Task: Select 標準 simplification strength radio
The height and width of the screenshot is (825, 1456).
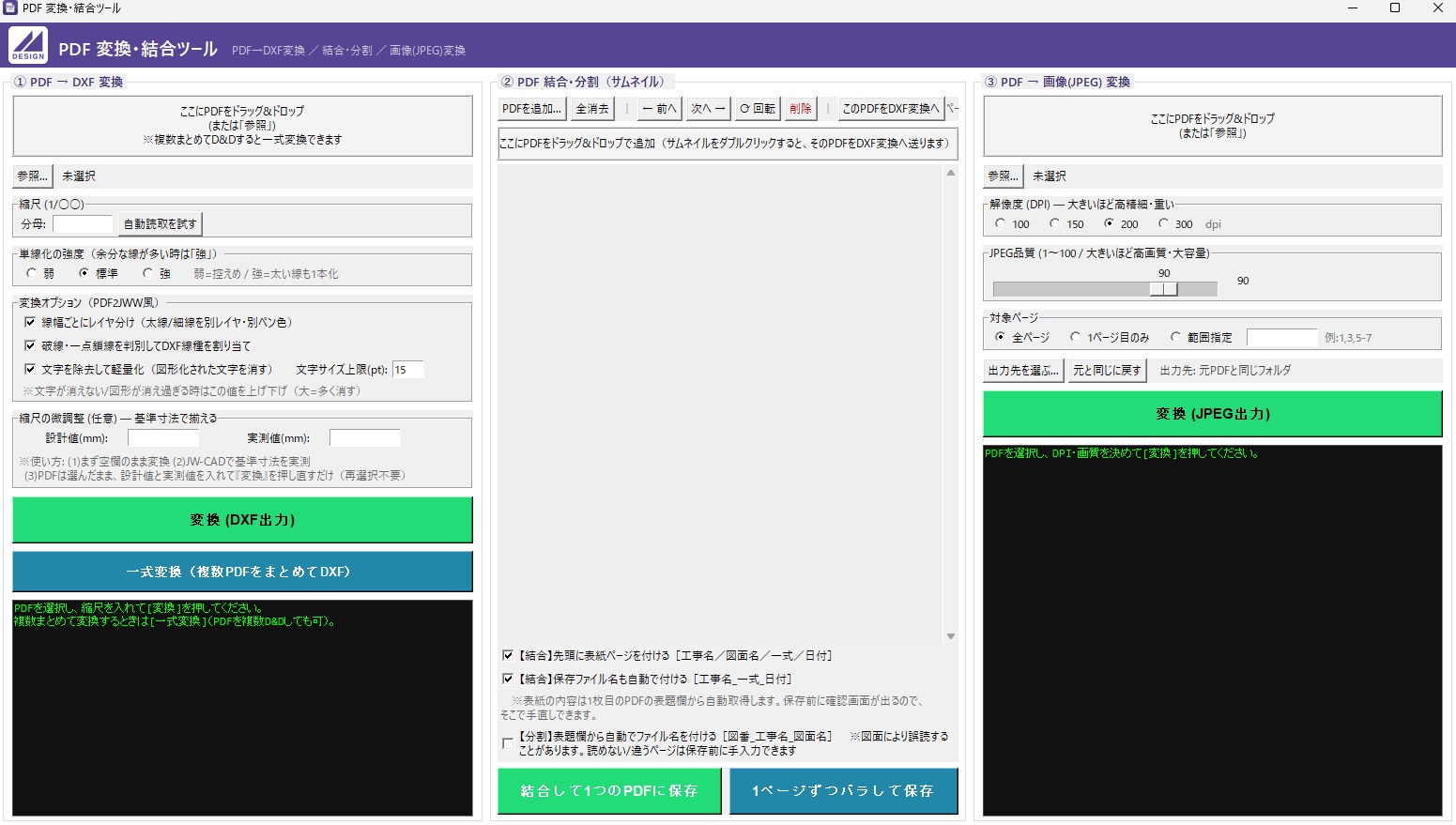Action: tap(84, 273)
